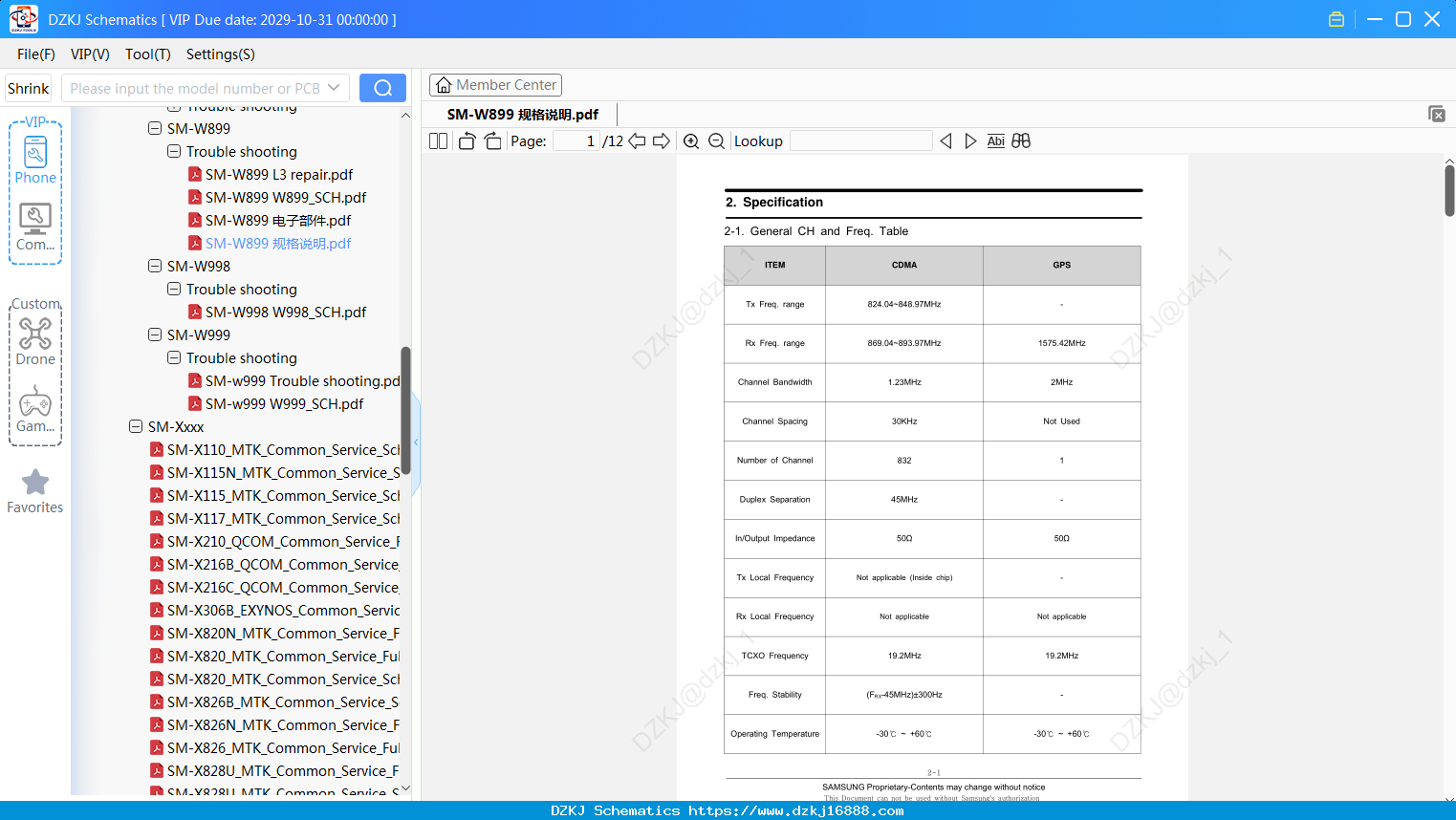Collapse Trouble shooting under SM-W998

(x=174, y=289)
